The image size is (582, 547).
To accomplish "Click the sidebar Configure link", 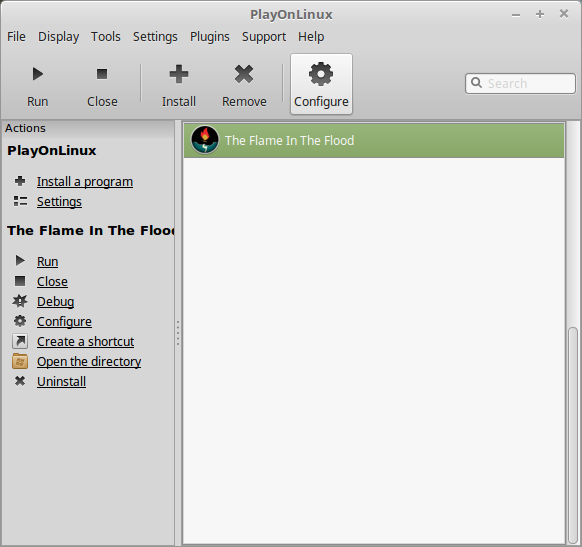I will click(64, 321).
